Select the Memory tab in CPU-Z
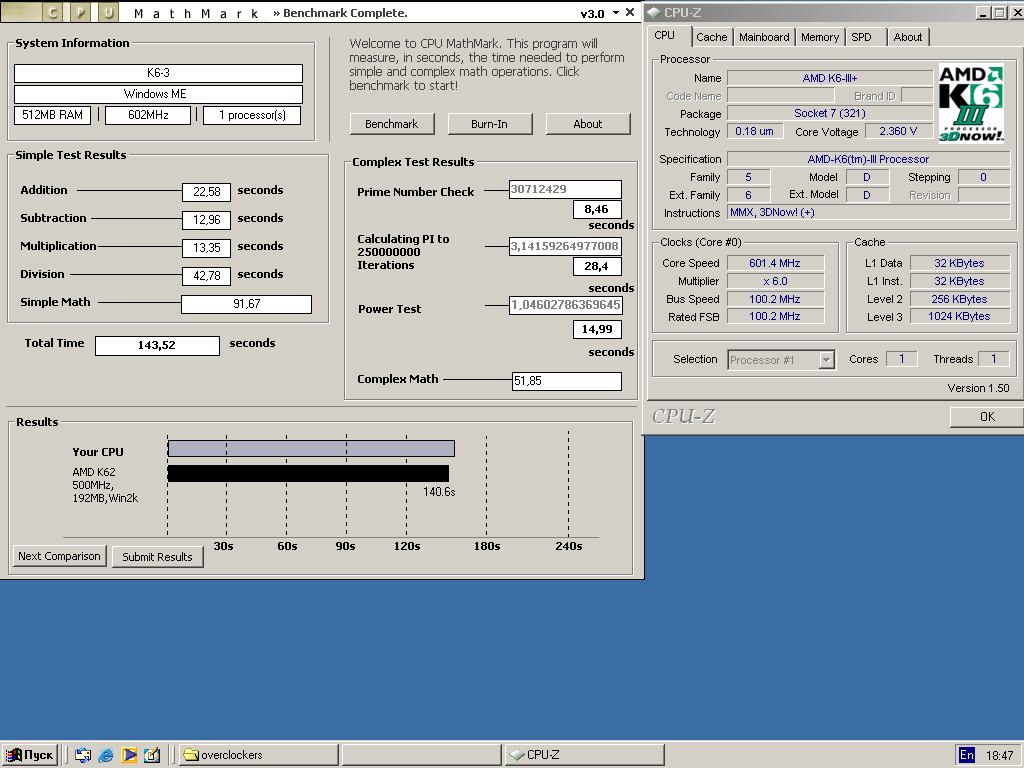 820,37
